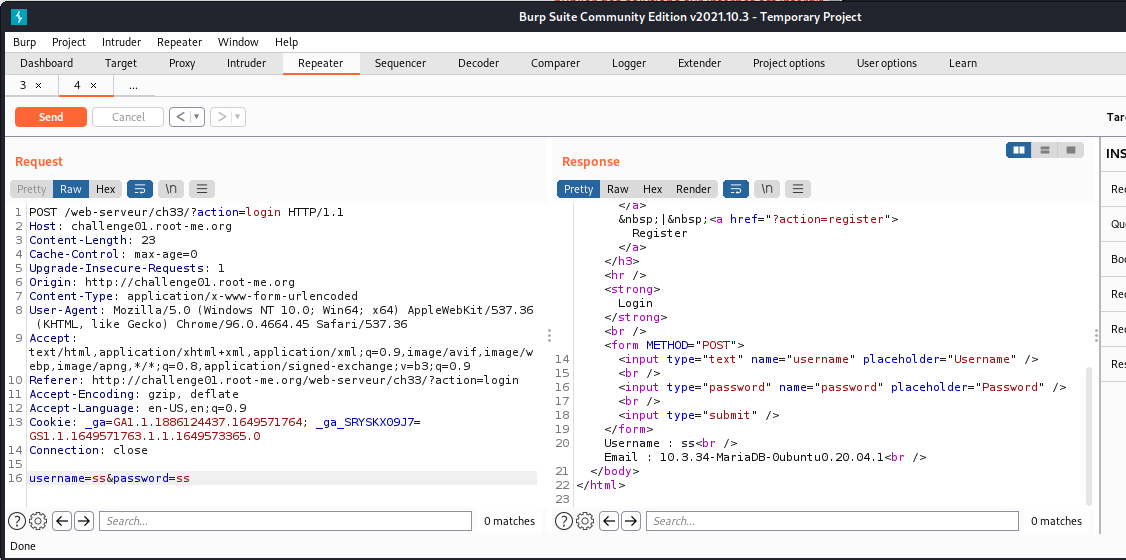Open forward history dropdown arrow
This screenshot has width=1126, height=560.
[238, 116]
